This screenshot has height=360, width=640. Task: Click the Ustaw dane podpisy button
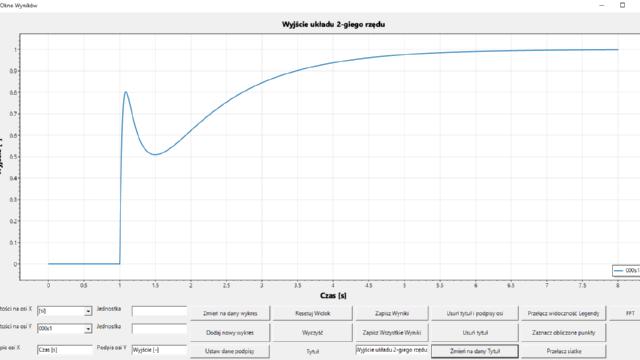[x=230, y=351]
